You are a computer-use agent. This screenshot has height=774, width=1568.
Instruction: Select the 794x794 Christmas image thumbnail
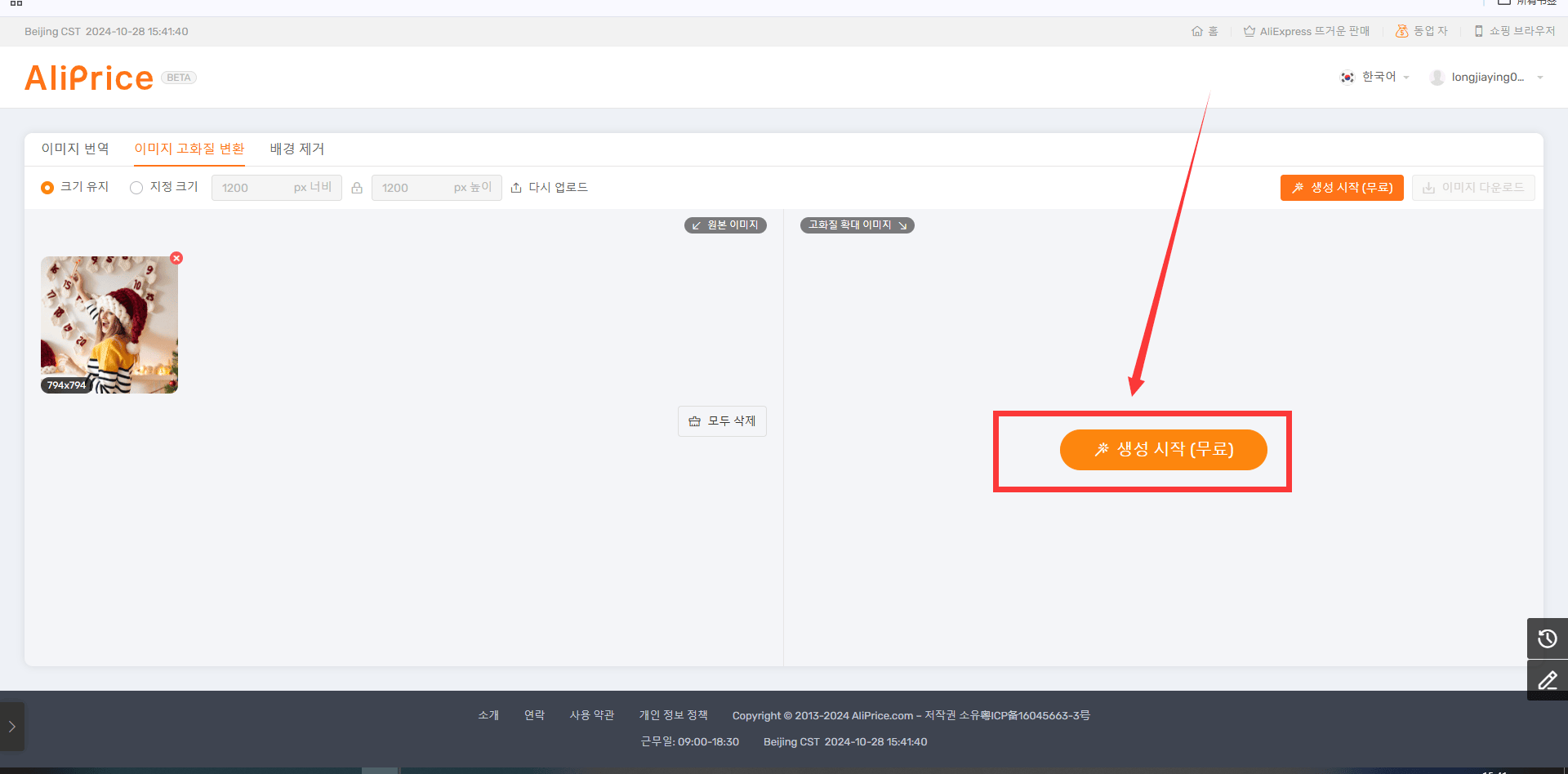[x=109, y=325]
